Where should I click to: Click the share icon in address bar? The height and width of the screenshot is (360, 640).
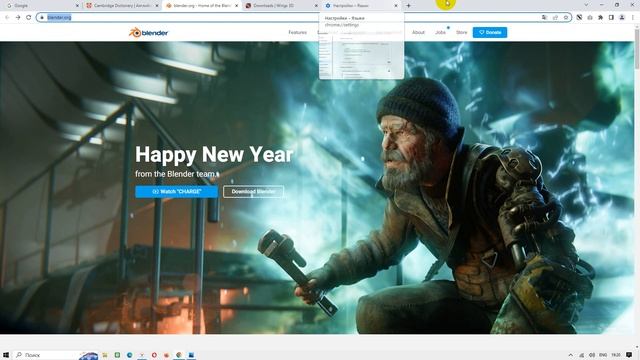pyautogui.click(x=555, y=17)
